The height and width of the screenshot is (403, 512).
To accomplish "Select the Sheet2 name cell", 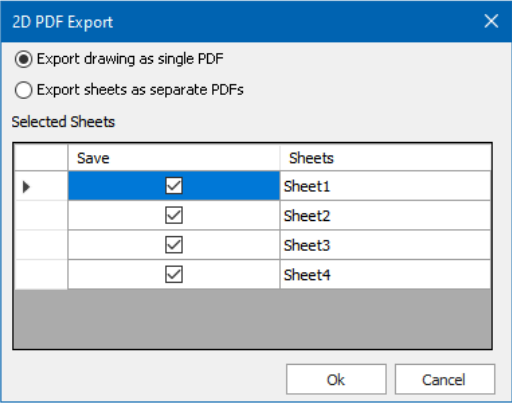I will click(385, 215).
